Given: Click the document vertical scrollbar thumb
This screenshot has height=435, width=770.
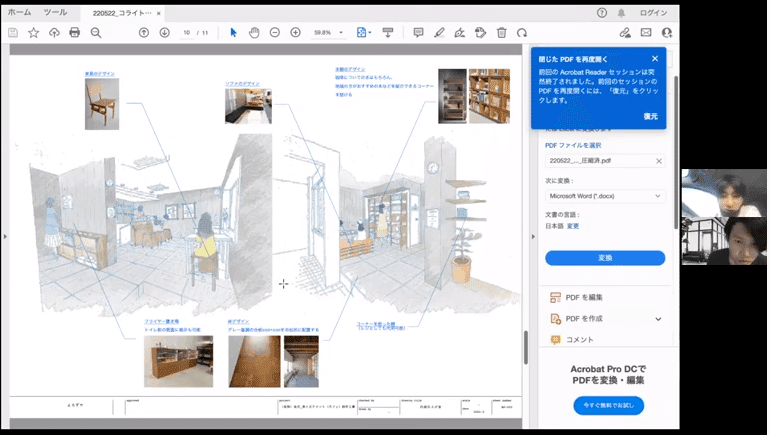Looking at the screenshot, I should pos(525,348).
